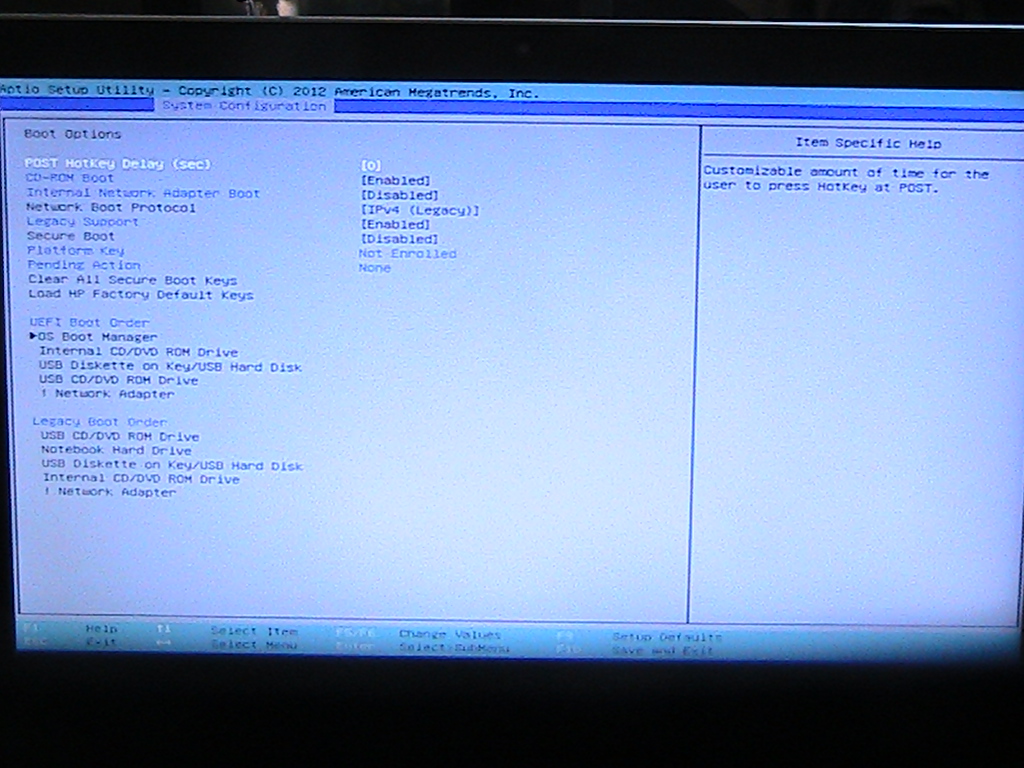This screenshot has width=1024, height=768.
Task: Click the Help hint in footer
Action: point(101,629)
